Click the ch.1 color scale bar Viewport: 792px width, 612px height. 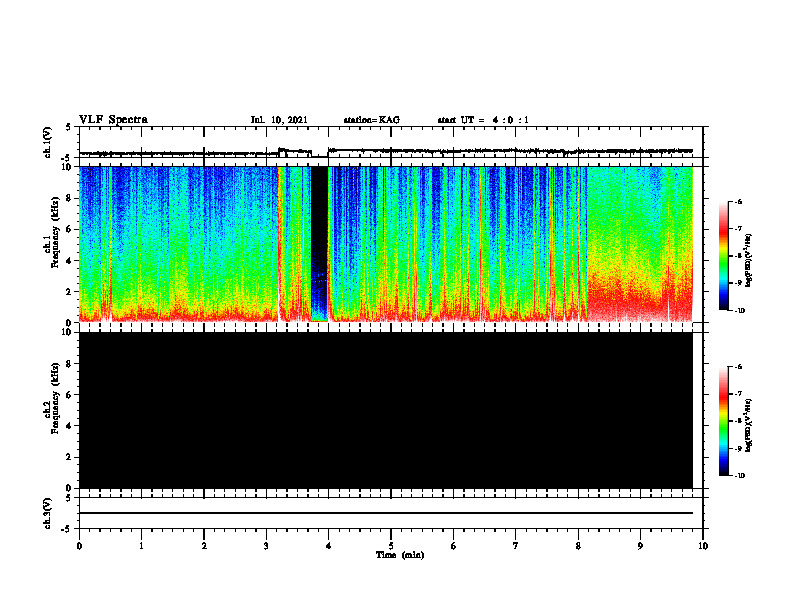click(723, 256)
